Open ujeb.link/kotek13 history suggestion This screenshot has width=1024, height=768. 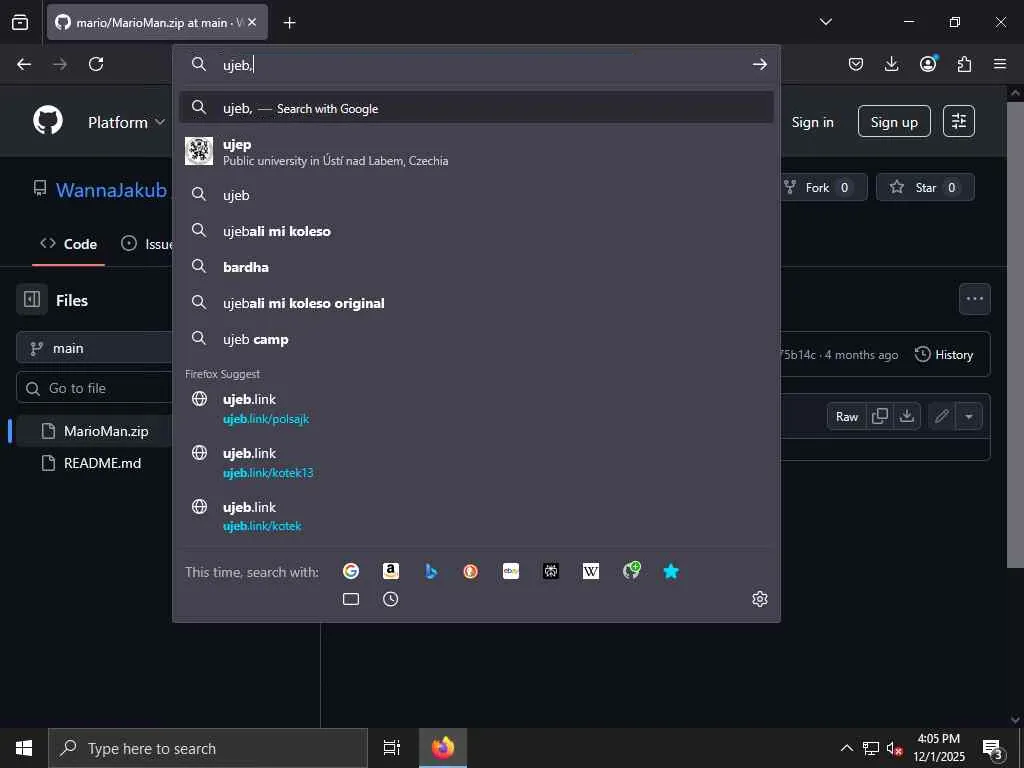[476, 462]
